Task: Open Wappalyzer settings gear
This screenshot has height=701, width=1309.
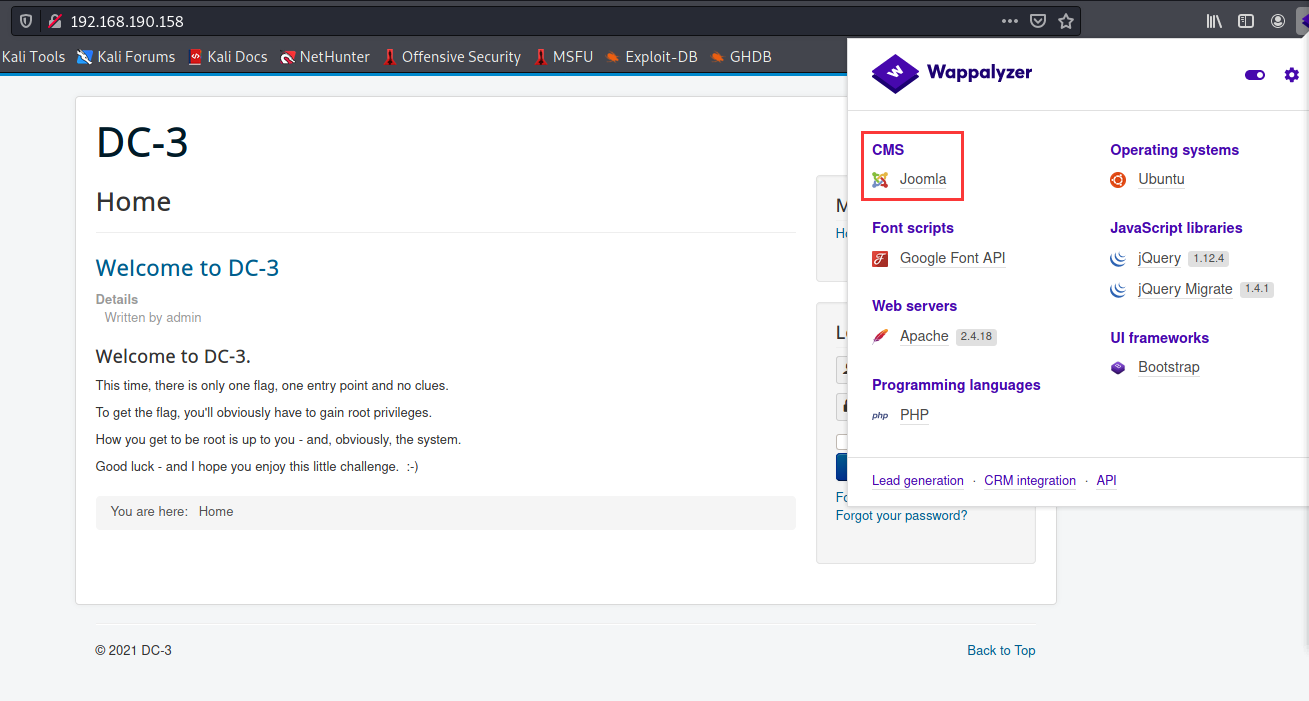Action: [1292, 75]
